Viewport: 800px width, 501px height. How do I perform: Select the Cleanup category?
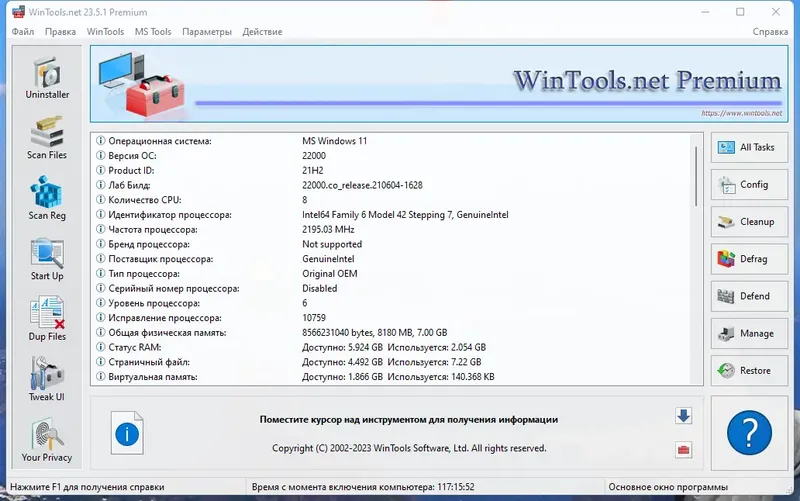[x=749, y=222]
